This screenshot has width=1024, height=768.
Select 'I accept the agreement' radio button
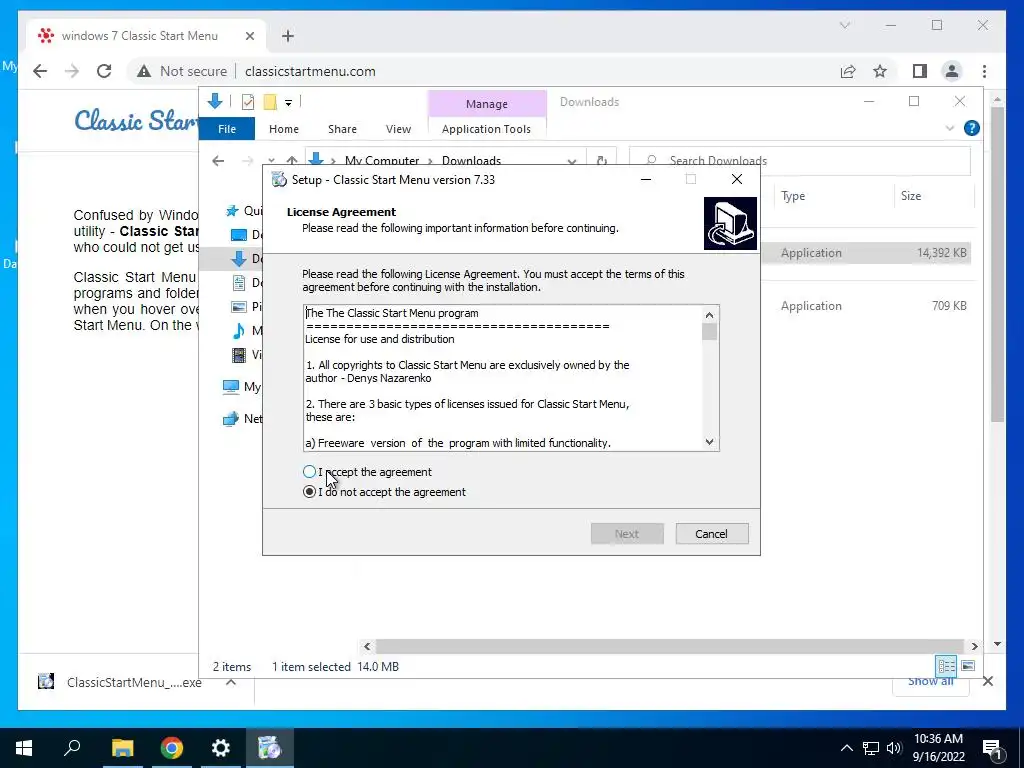point(310,472)
